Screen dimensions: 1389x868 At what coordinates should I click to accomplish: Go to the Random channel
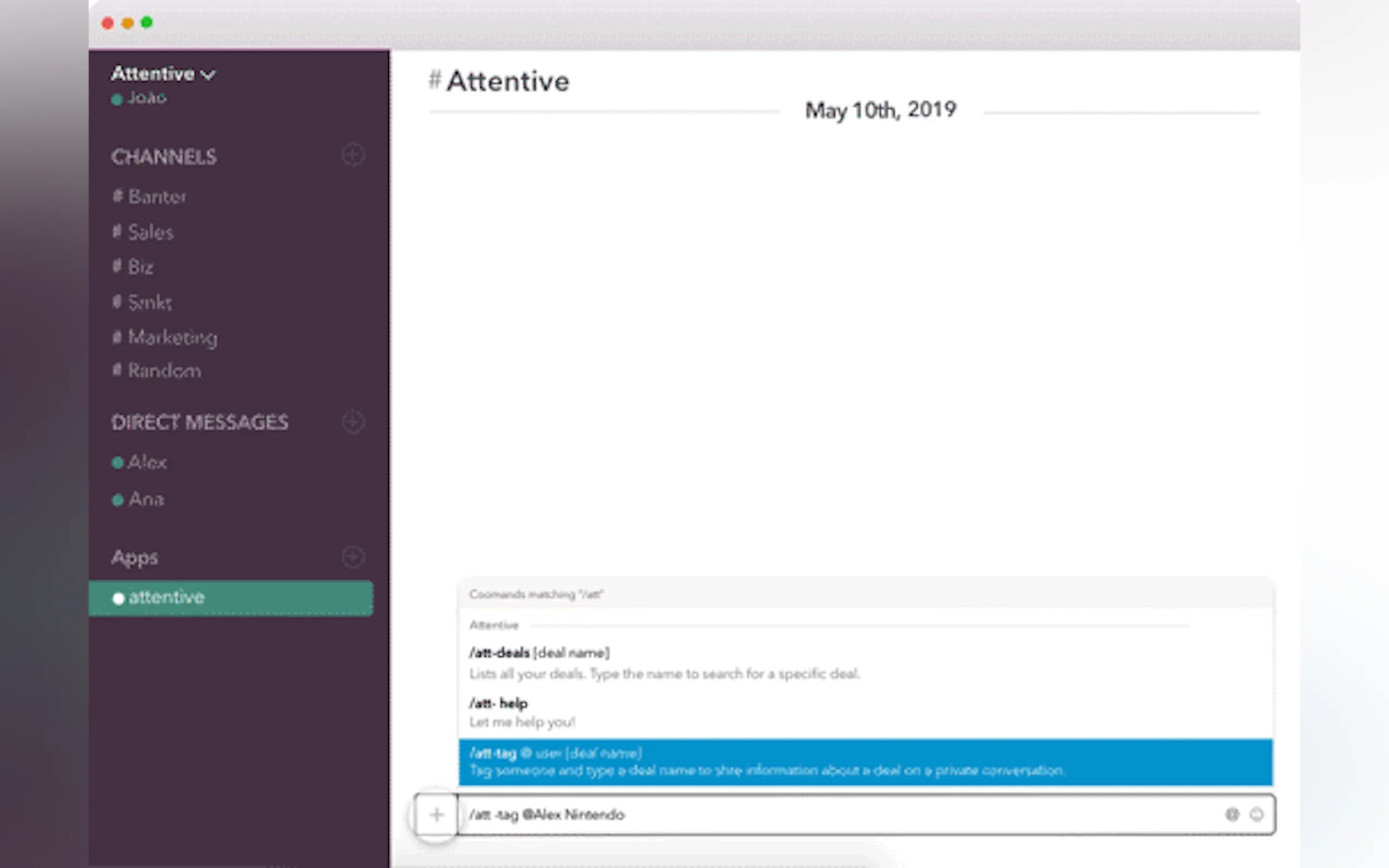point(164,371)
